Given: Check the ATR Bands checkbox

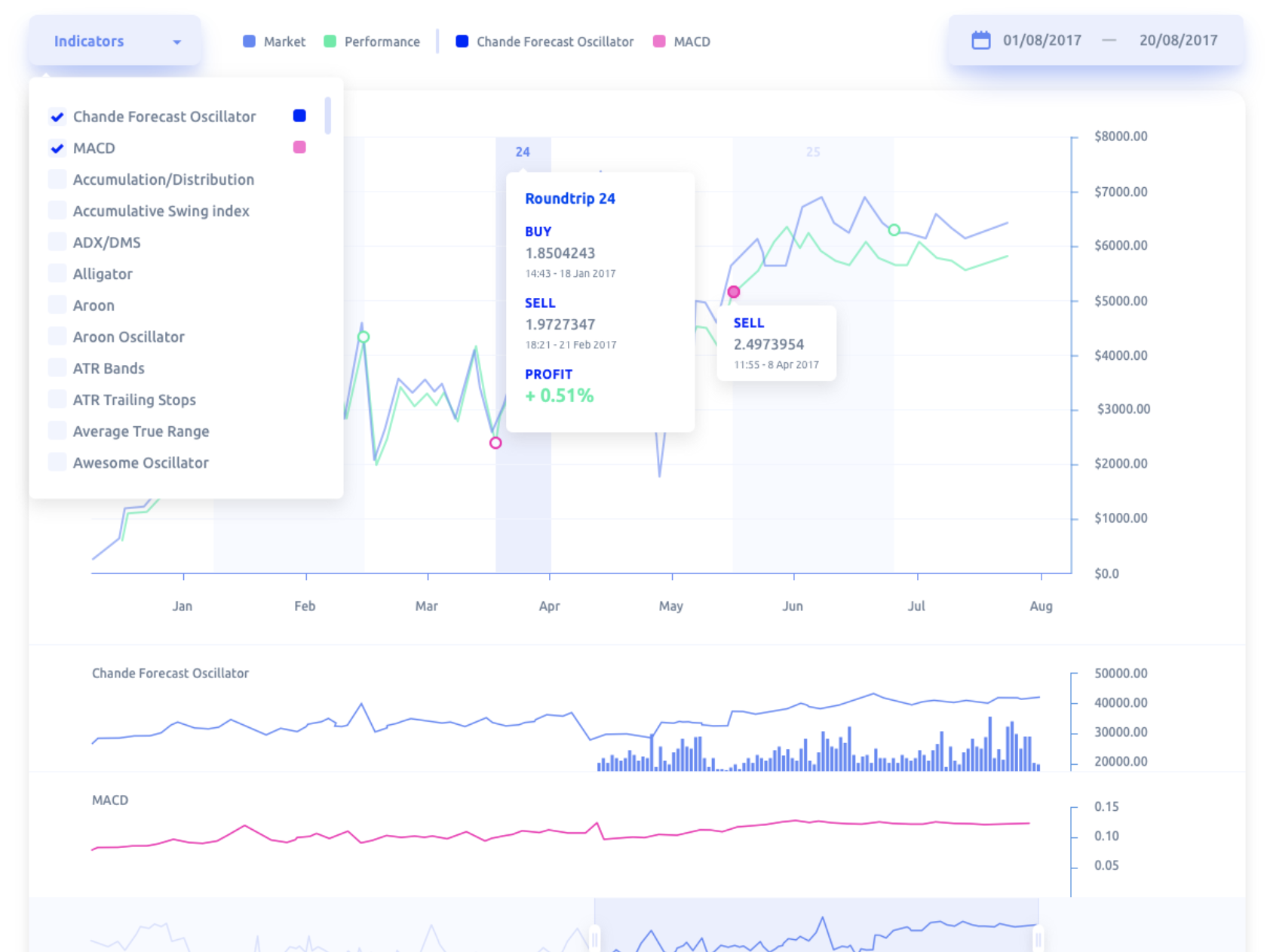Looking at the screenshot, I should pyautogui.click(x=57, y=368).
